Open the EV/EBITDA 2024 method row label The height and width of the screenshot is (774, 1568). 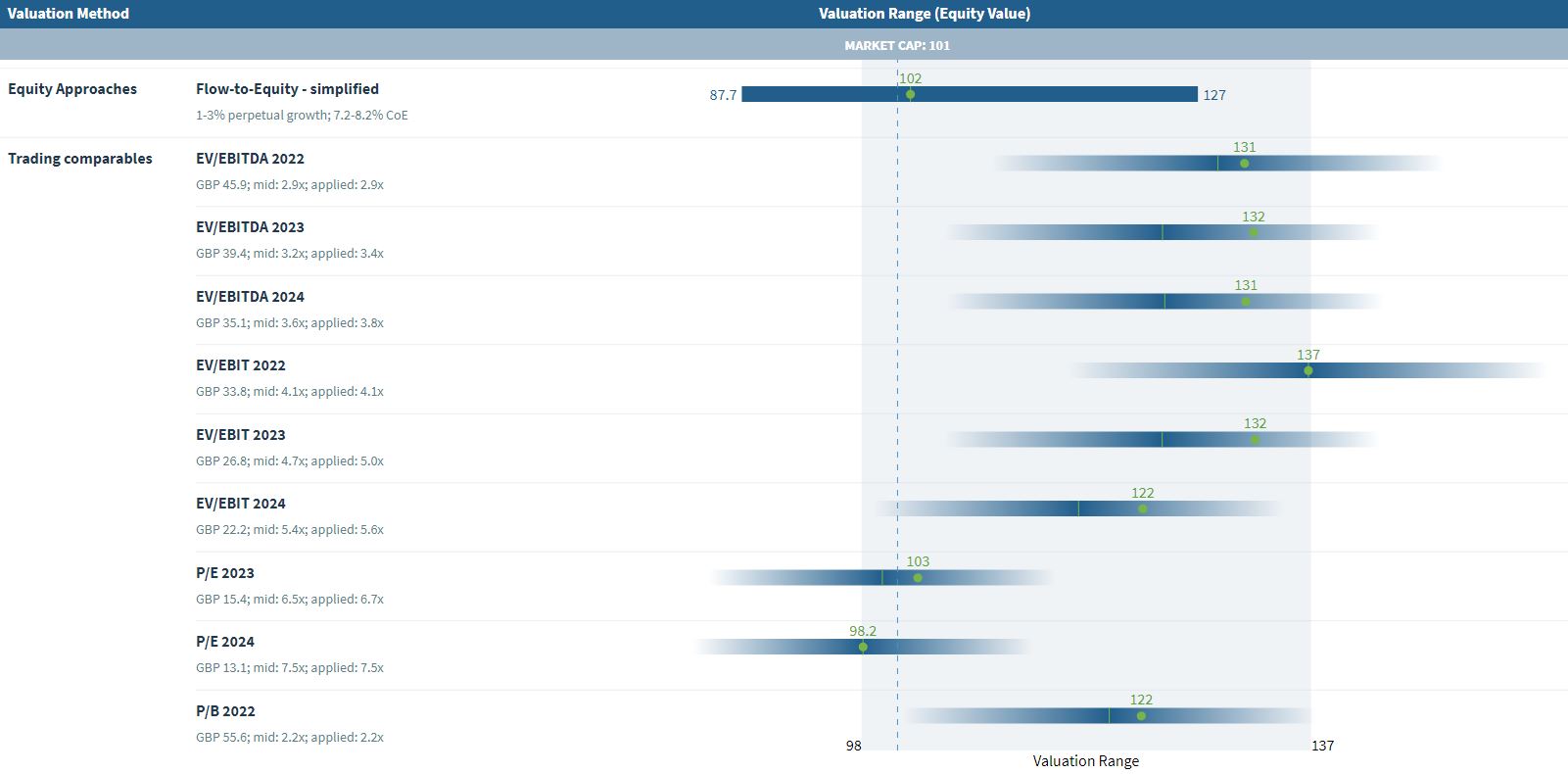tap(250, 297)
